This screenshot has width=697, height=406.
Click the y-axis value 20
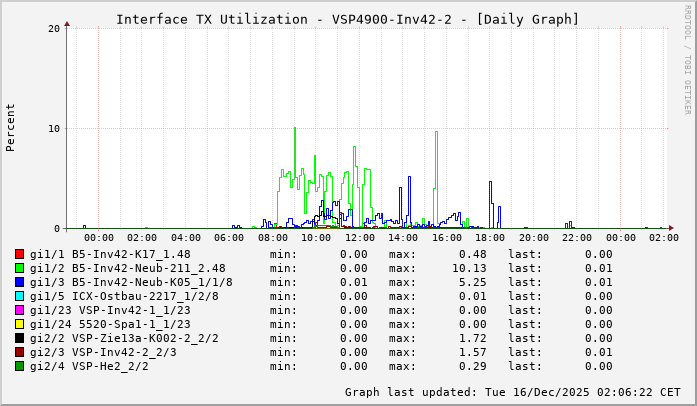click(x=54, y=29)
